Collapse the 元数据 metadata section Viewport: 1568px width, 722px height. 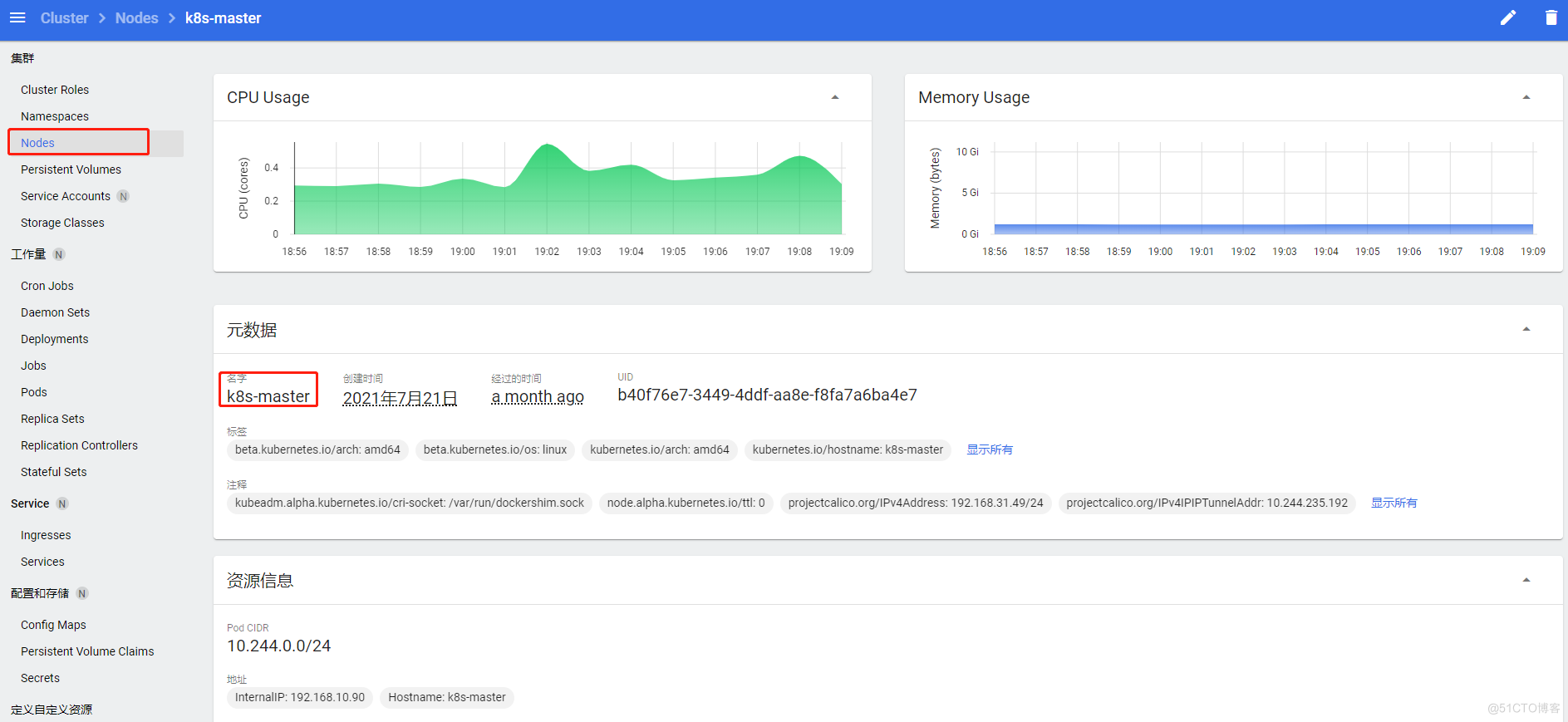coord(1526,329)
